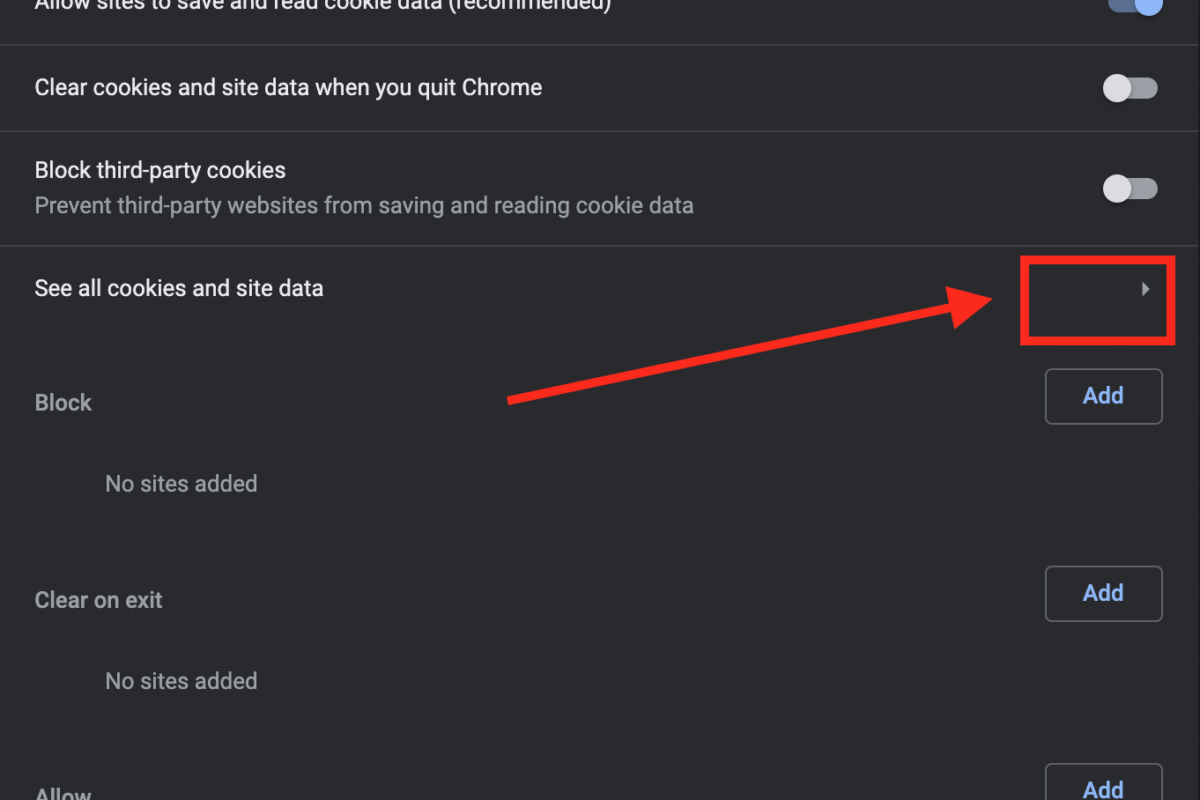Viewport: 1200px width, 800px height.
Task: Click No sites added under Block
Action: point(181,484)
